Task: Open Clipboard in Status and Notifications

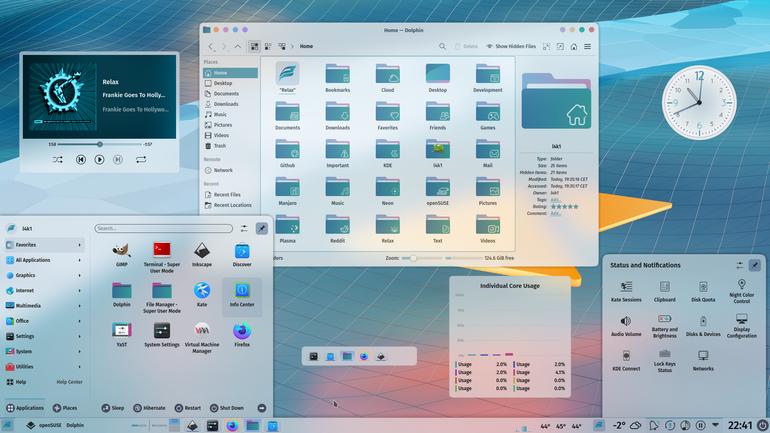Action: pyautogui.click(x=664, y=291)
